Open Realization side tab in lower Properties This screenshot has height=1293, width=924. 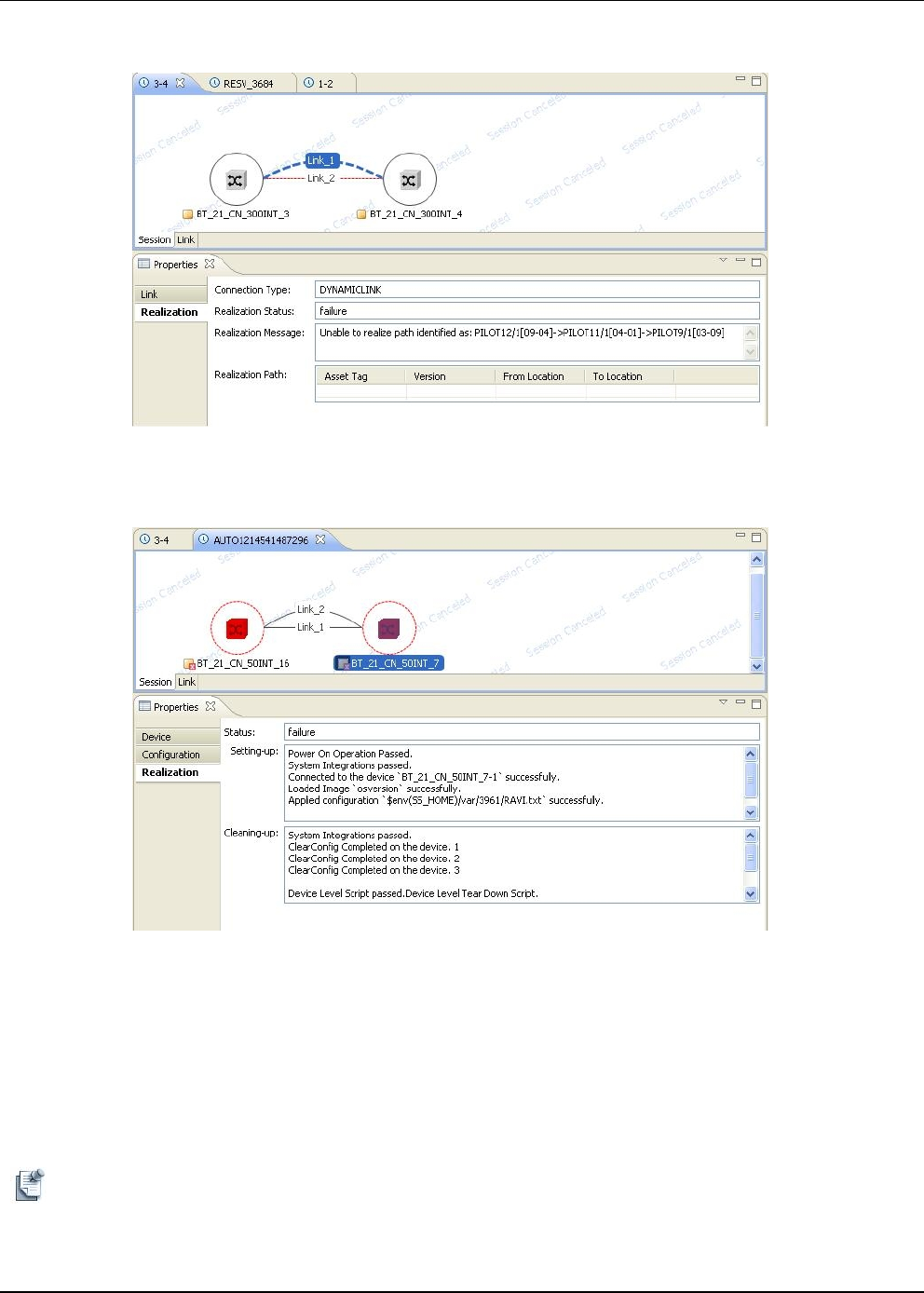coord(177,772)
